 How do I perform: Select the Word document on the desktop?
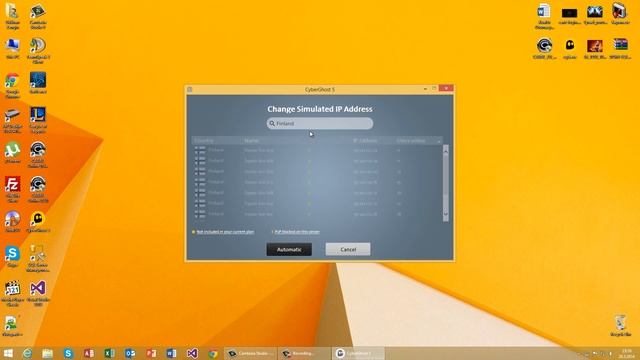(544, 17)
